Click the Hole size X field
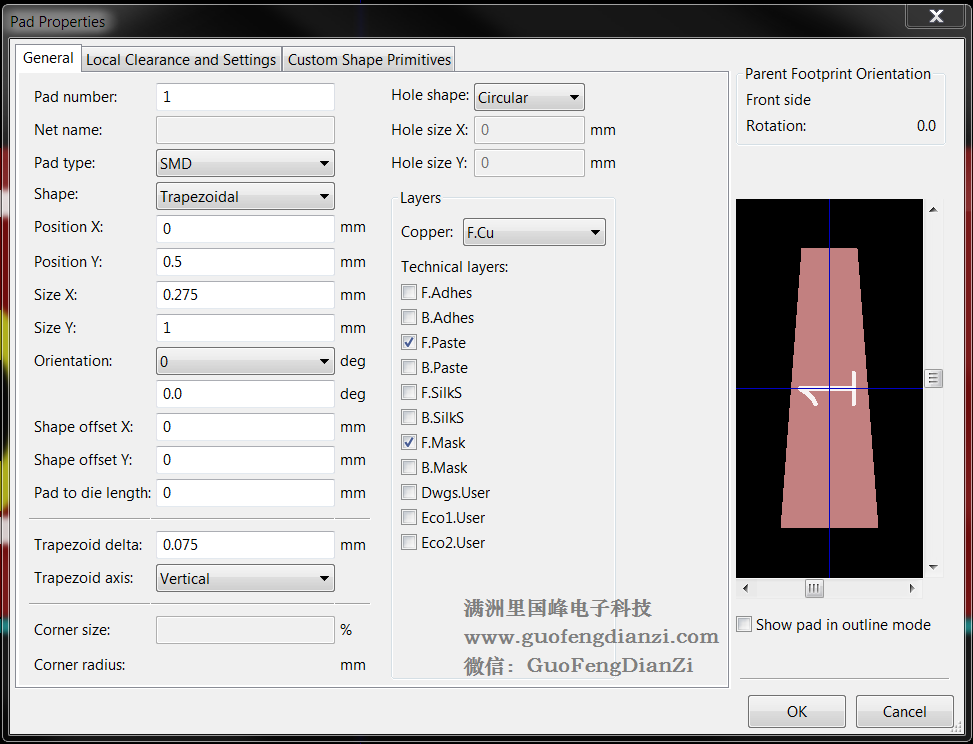This screenshot has height=744, width=973. 529,130
